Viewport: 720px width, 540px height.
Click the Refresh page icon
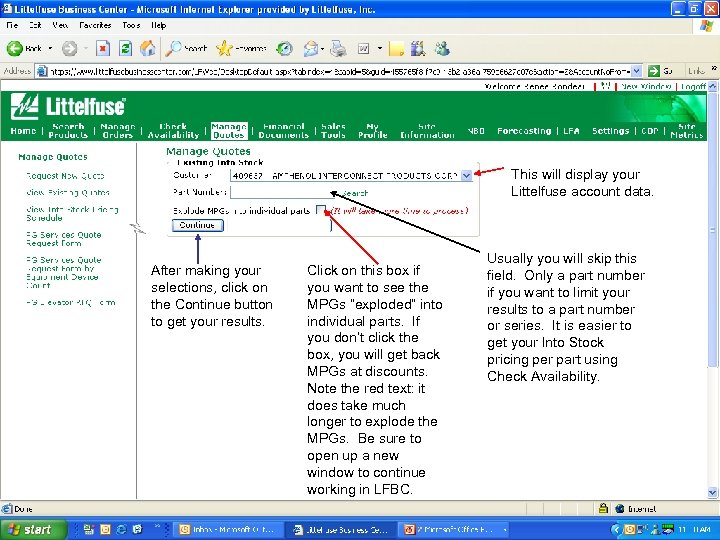(x=125, y=48)
